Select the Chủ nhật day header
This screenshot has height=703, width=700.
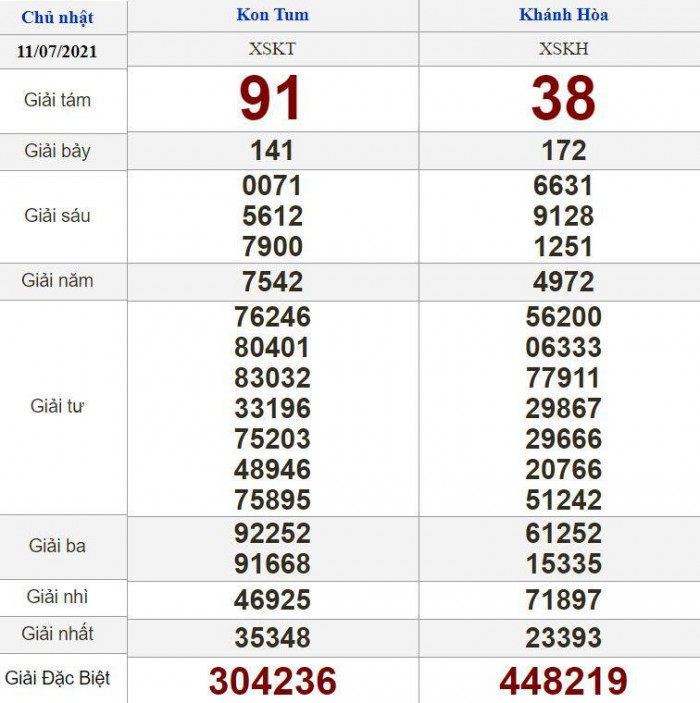57,17
